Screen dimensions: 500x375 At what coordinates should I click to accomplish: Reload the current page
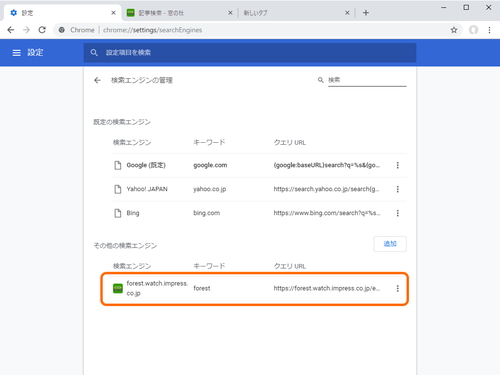click(x=42, y=30)
